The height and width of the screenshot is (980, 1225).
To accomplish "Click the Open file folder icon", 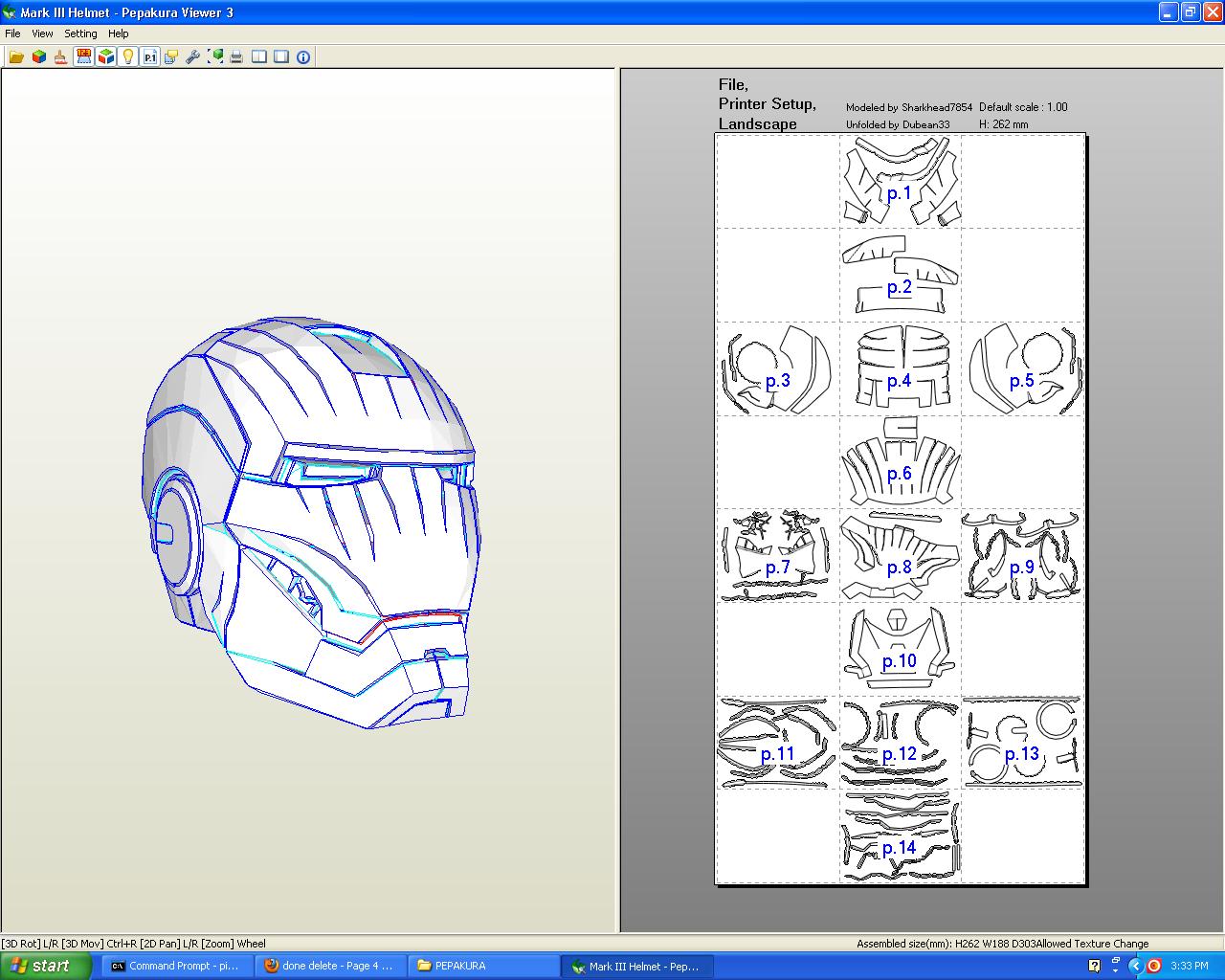I will click(x=16, y=56).
